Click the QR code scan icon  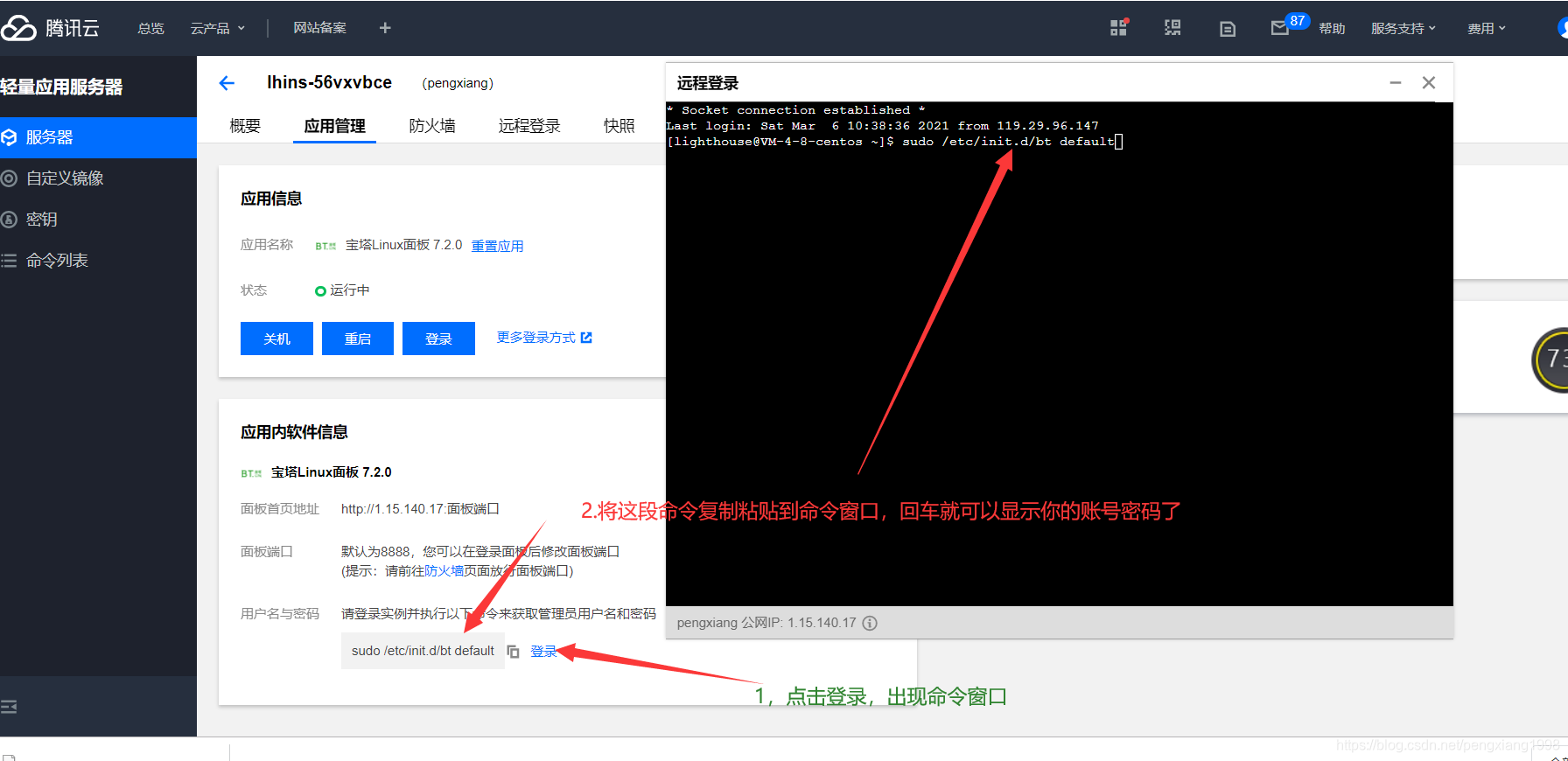1172,28
